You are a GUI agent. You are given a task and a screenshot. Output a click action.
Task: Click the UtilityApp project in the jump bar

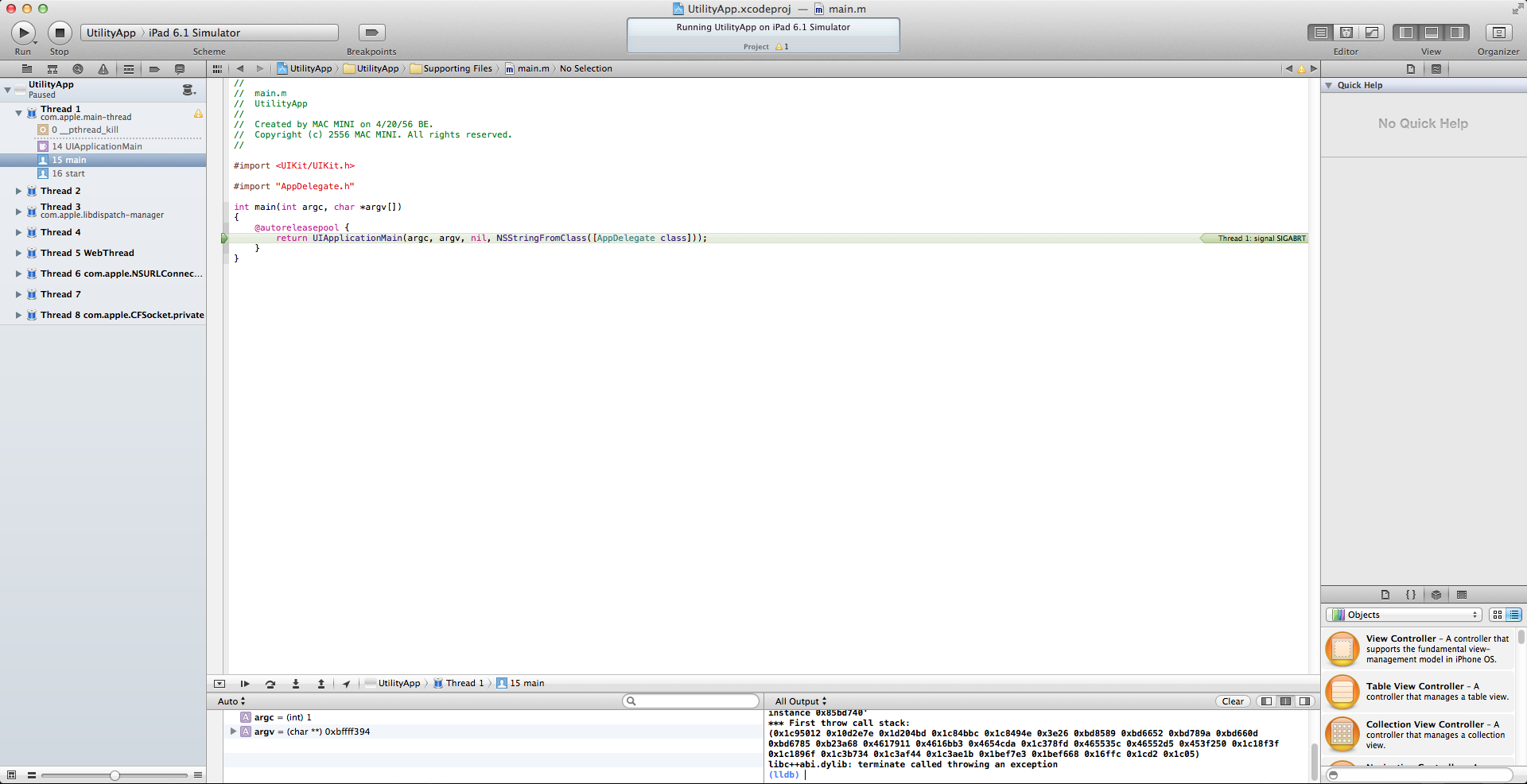(305, 69)
